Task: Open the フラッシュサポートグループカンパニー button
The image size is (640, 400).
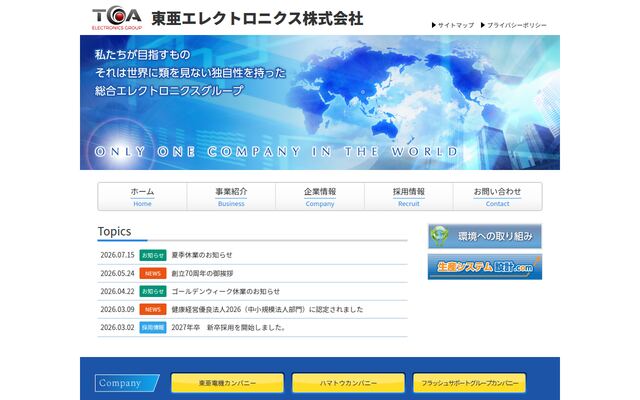Action: pyautogui.click(x=469, y=383)
